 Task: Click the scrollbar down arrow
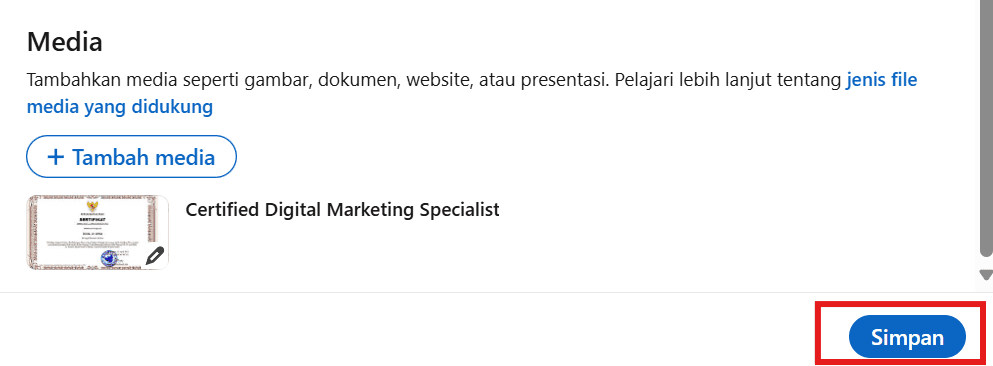pos(986,275)
